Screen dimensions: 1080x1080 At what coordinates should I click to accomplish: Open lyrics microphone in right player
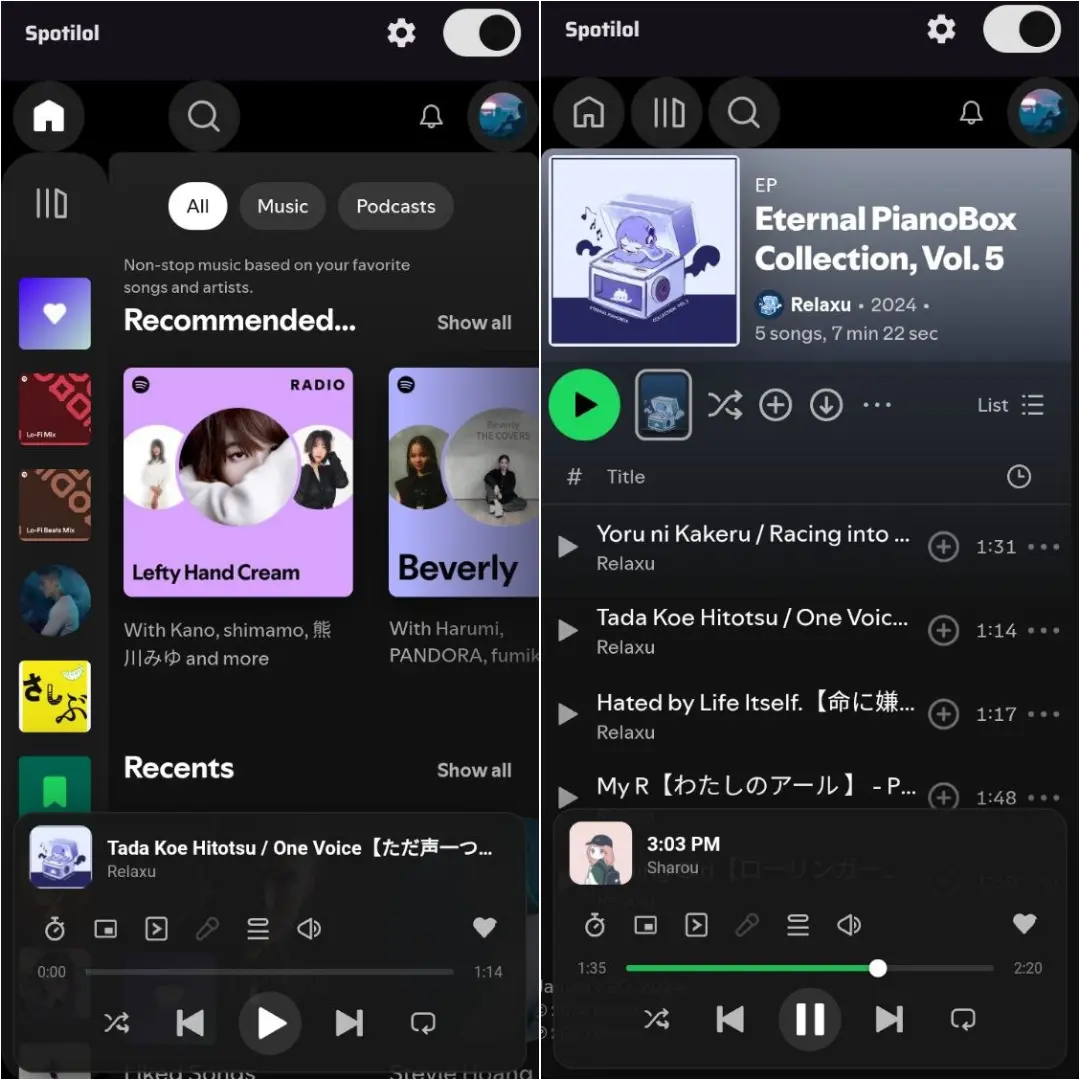pyautogui.click(x=747, y=925)
